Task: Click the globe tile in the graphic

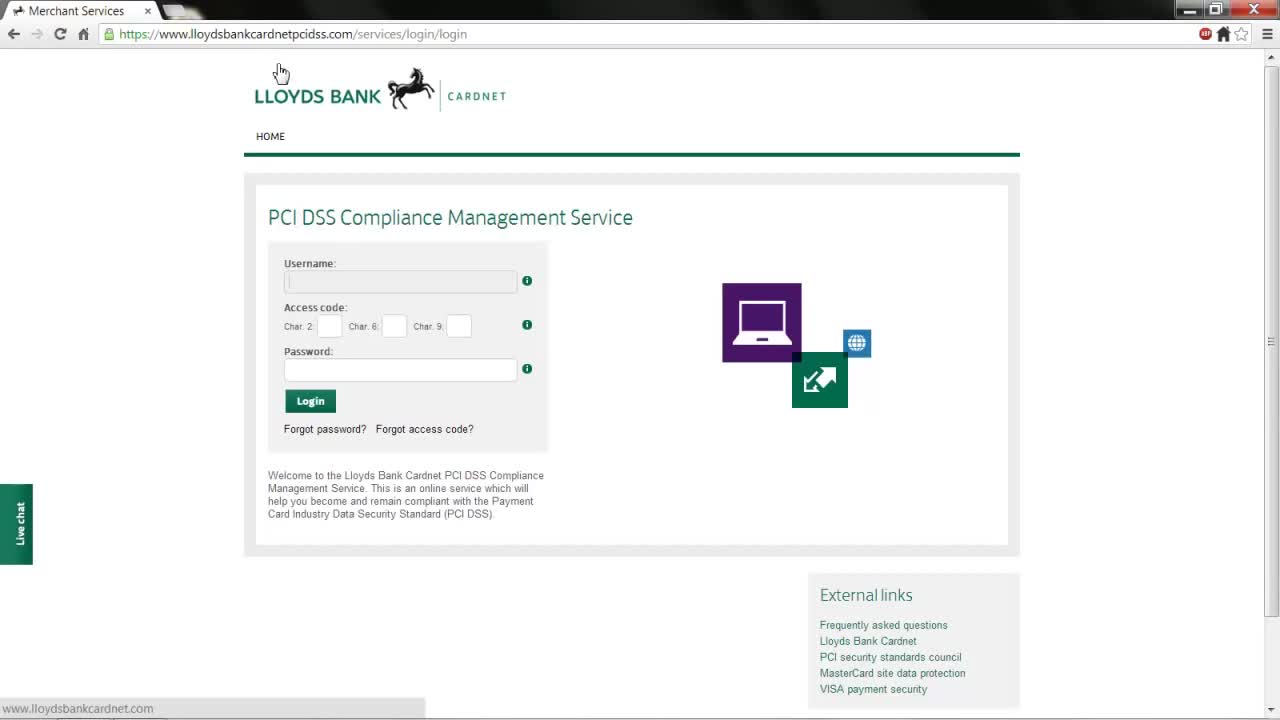Action: click(x=856, y=343)
